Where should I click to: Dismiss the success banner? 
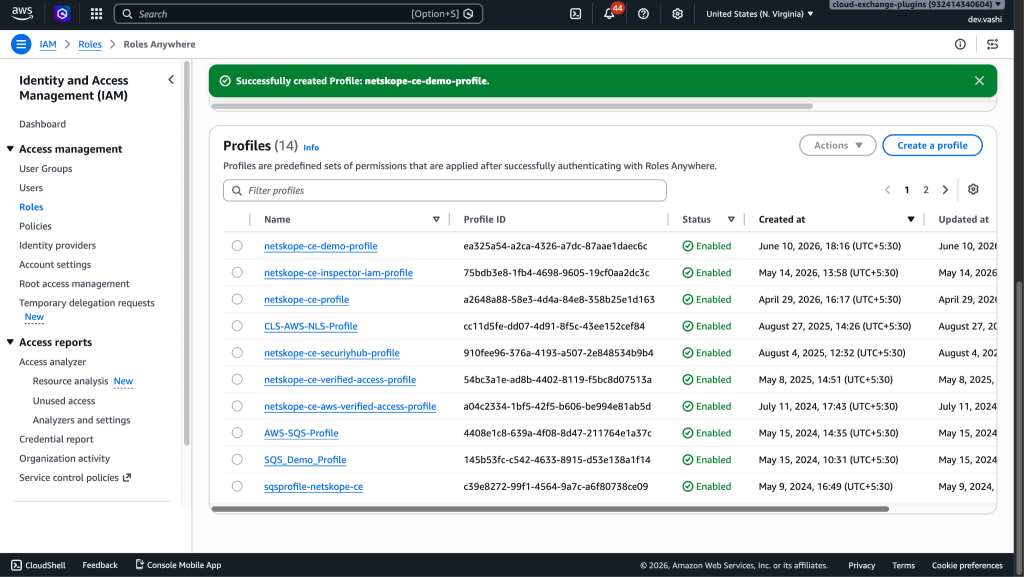click(979, 81)
